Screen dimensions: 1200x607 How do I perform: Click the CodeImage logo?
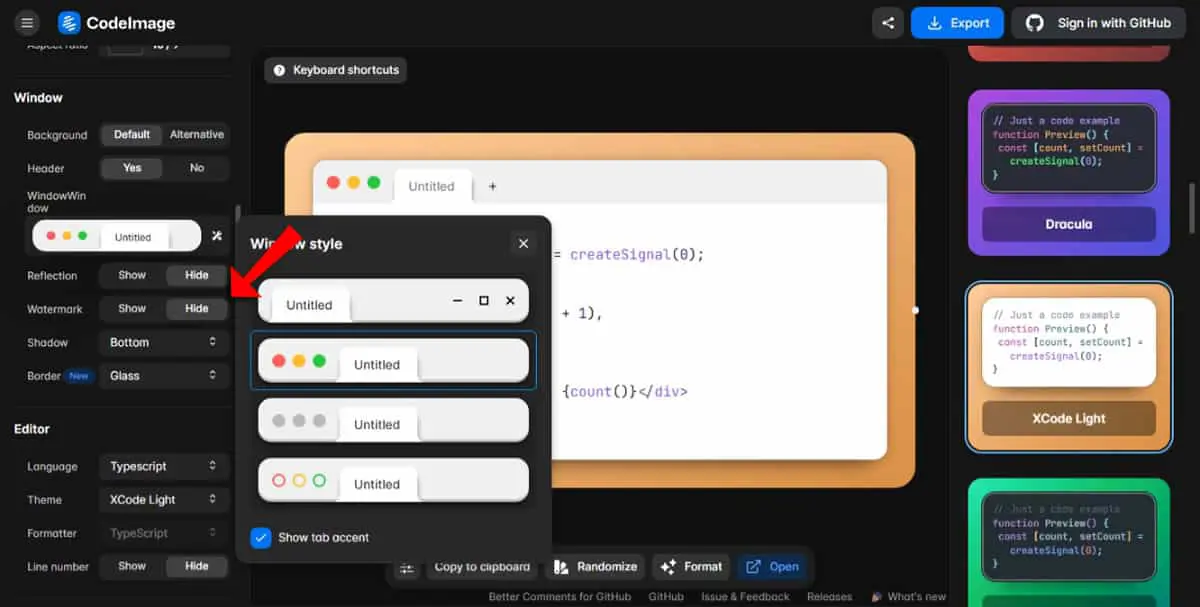click(117, 23)
